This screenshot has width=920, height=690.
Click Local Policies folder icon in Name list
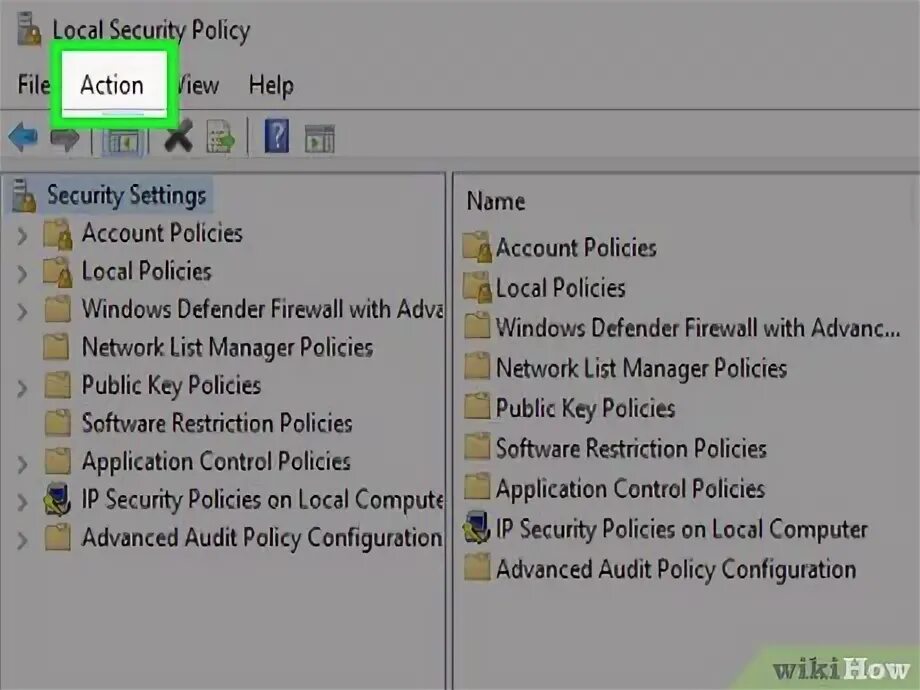[476, 288]
